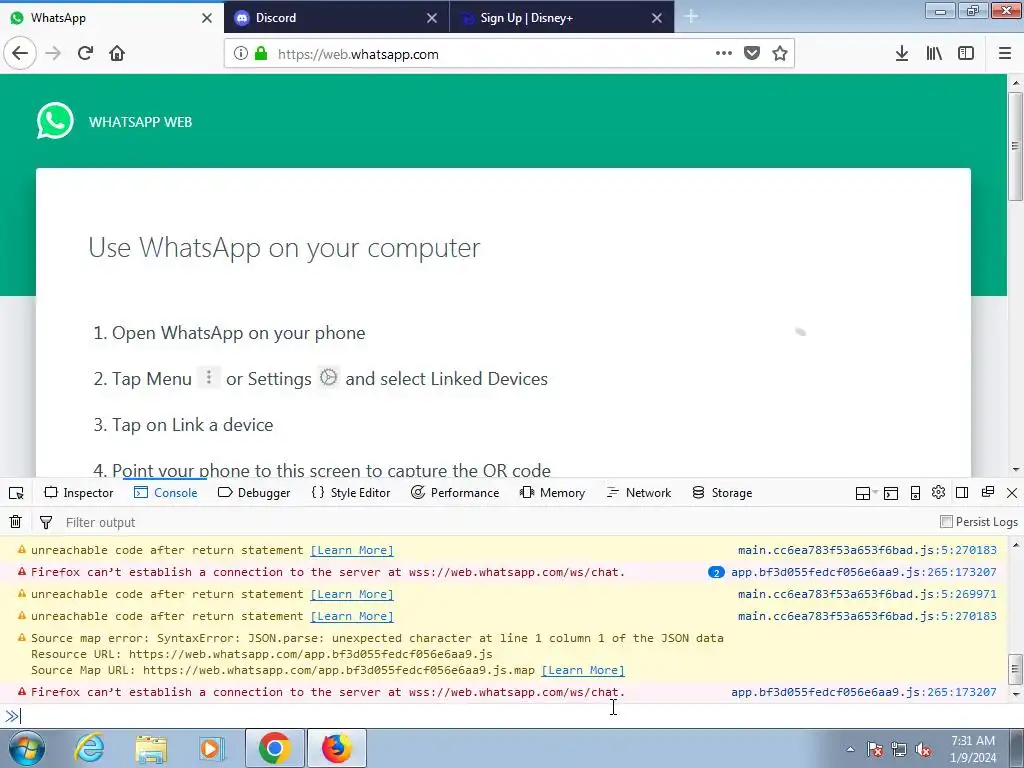Viewport: 1024px width, 768px height.
Task: Close the Disney+ Sign Up tab
Action: [657, 18]
